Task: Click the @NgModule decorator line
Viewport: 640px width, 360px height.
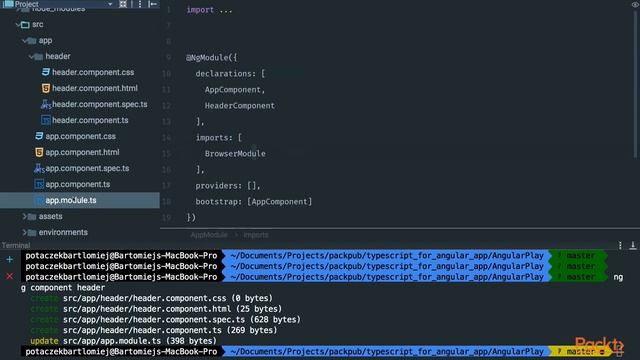Action: pyautogui.click(x=211, y=58)
